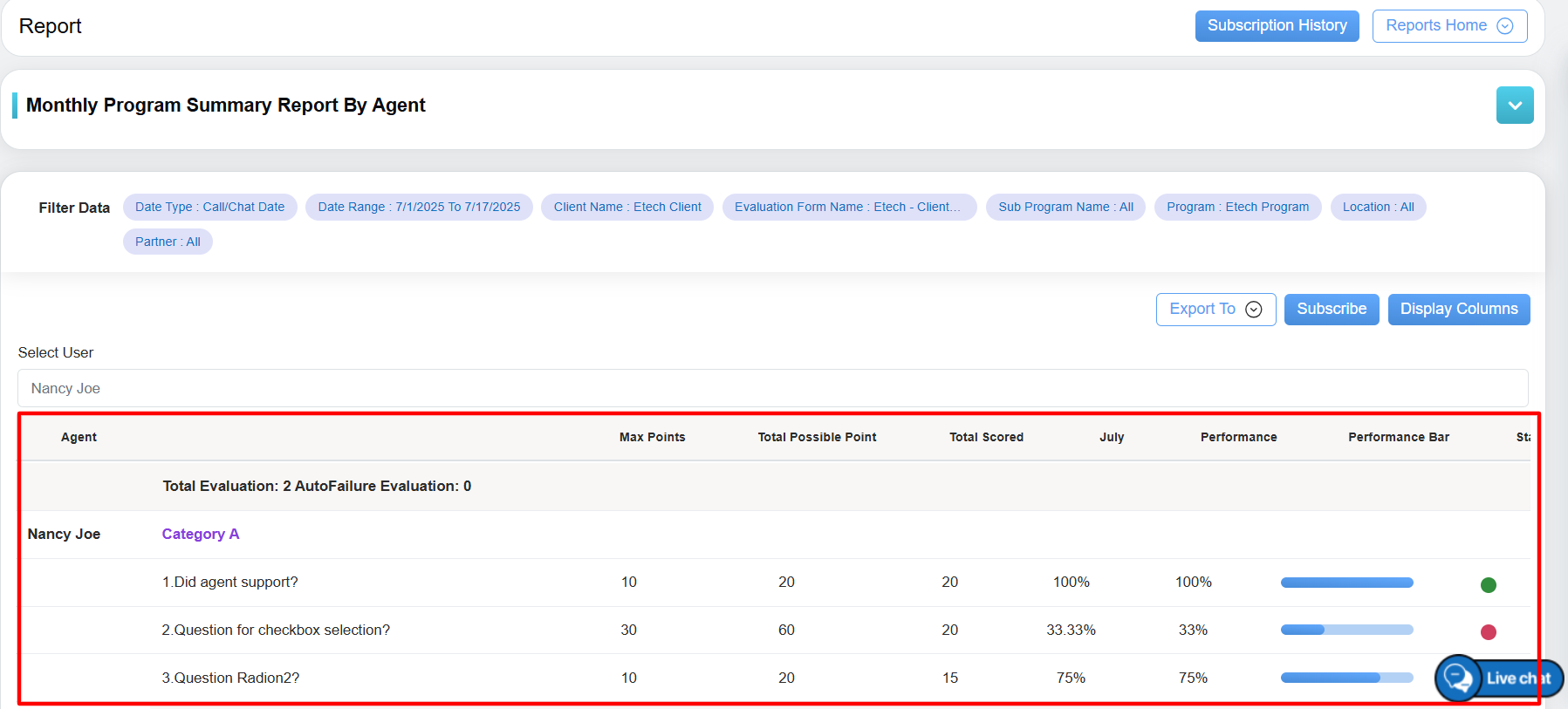Select the Evaluation Form Name filter chip
Viewport: 1568px width, 709px height.
(848, 208)
